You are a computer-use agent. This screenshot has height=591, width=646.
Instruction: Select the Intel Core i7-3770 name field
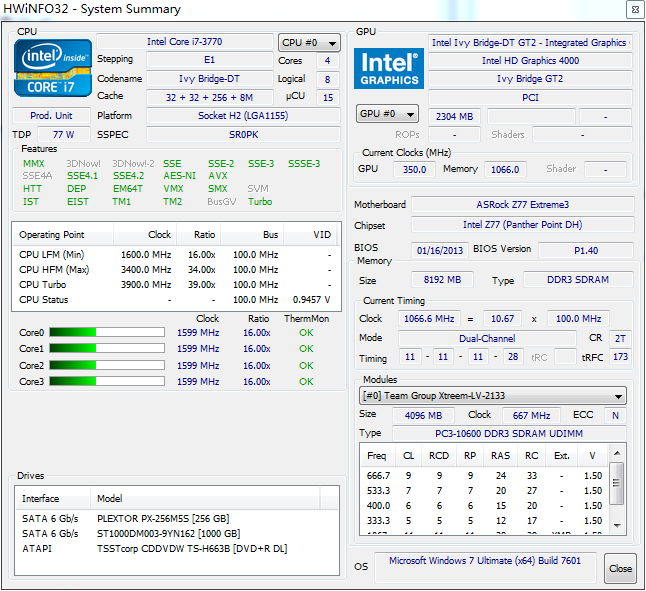coord(185,42)
